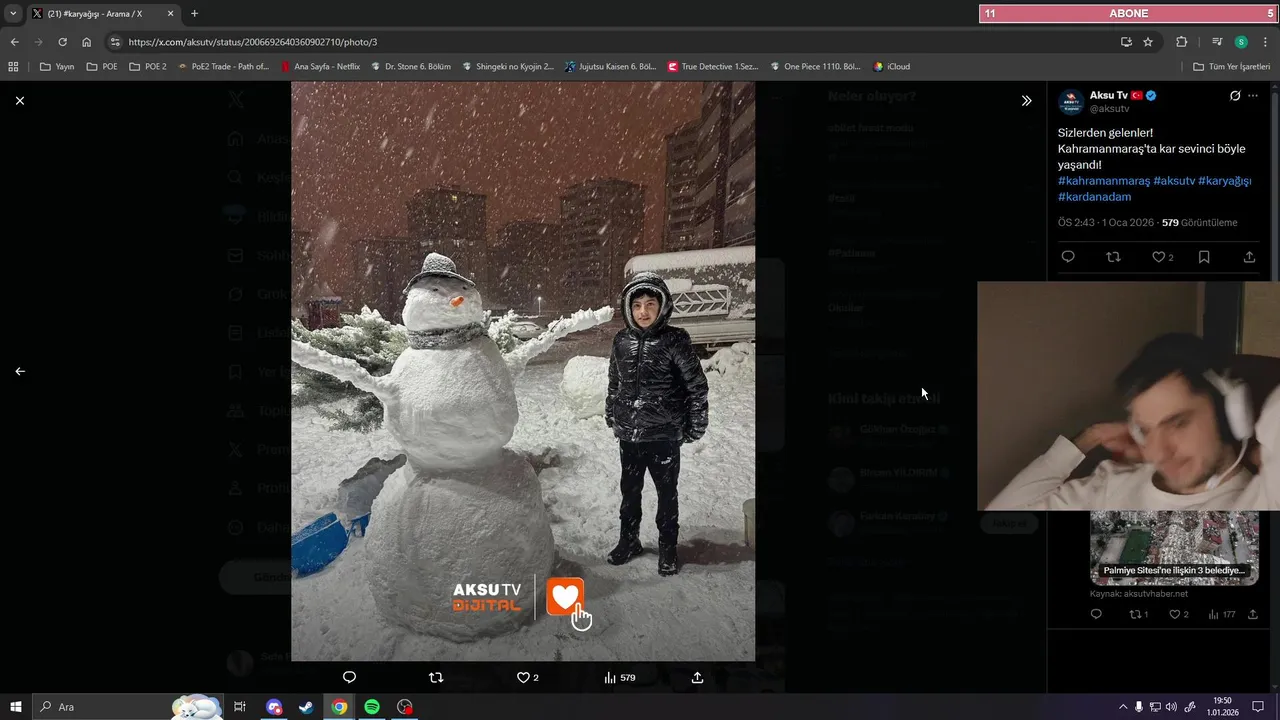This screenshot has height=720, width=1280.
Task: Select the #karyağışı - Arama / X tab
Action: tap(103, 14)
